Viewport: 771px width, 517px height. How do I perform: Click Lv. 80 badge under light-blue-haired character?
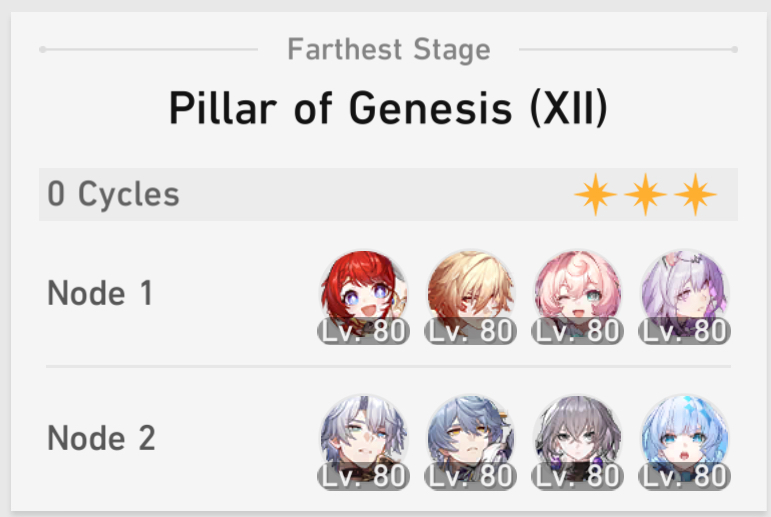click(685, 476)
